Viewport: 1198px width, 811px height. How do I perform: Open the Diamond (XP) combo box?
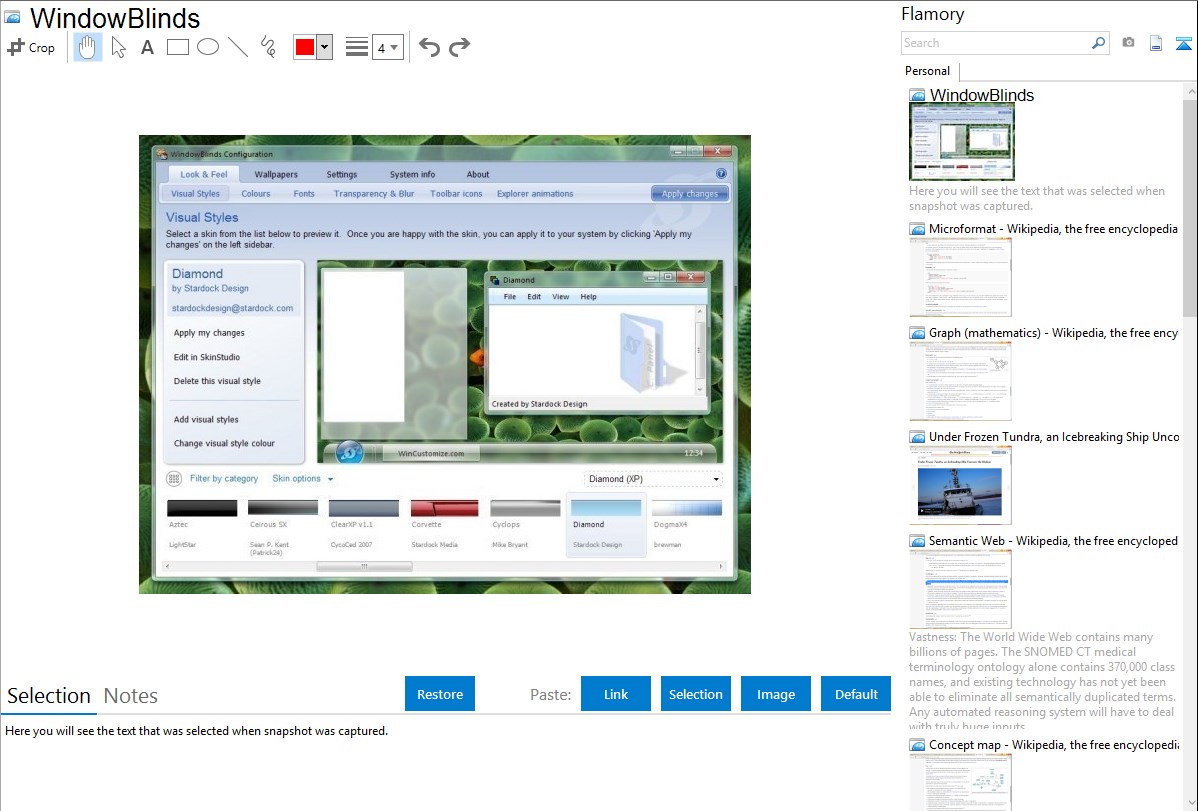point(652,479)
